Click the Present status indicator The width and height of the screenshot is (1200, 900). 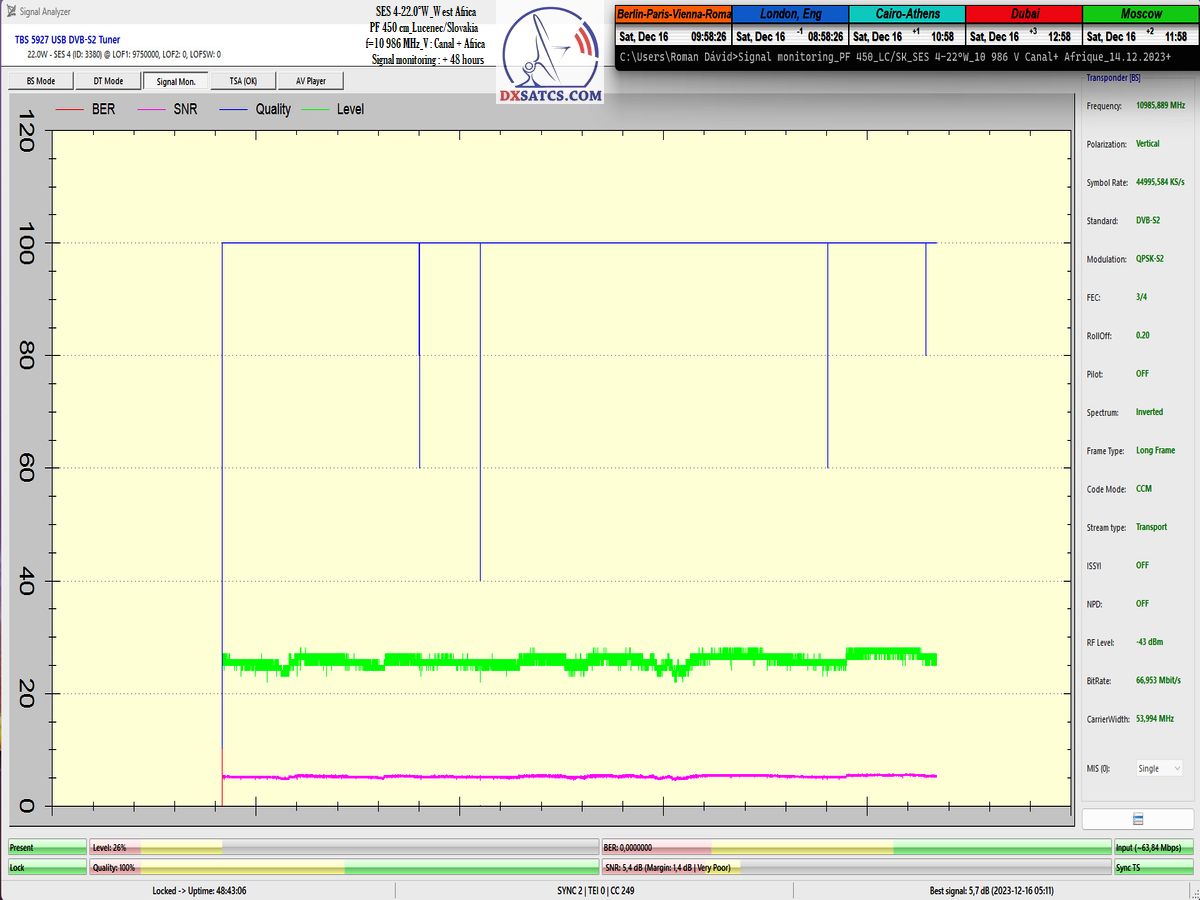47,848
